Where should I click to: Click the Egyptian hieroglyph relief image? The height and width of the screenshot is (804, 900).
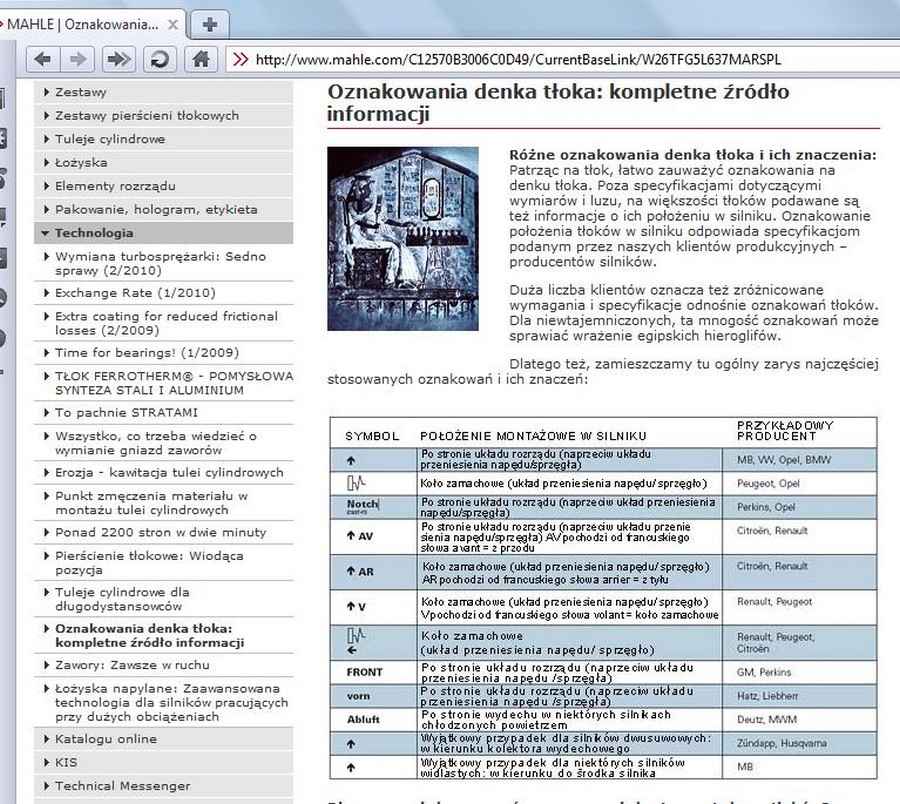403,239
